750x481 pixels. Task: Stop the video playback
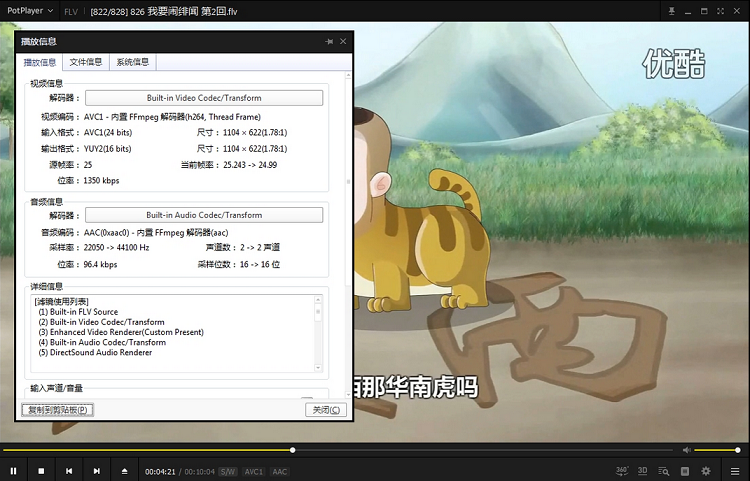[41, 471]
